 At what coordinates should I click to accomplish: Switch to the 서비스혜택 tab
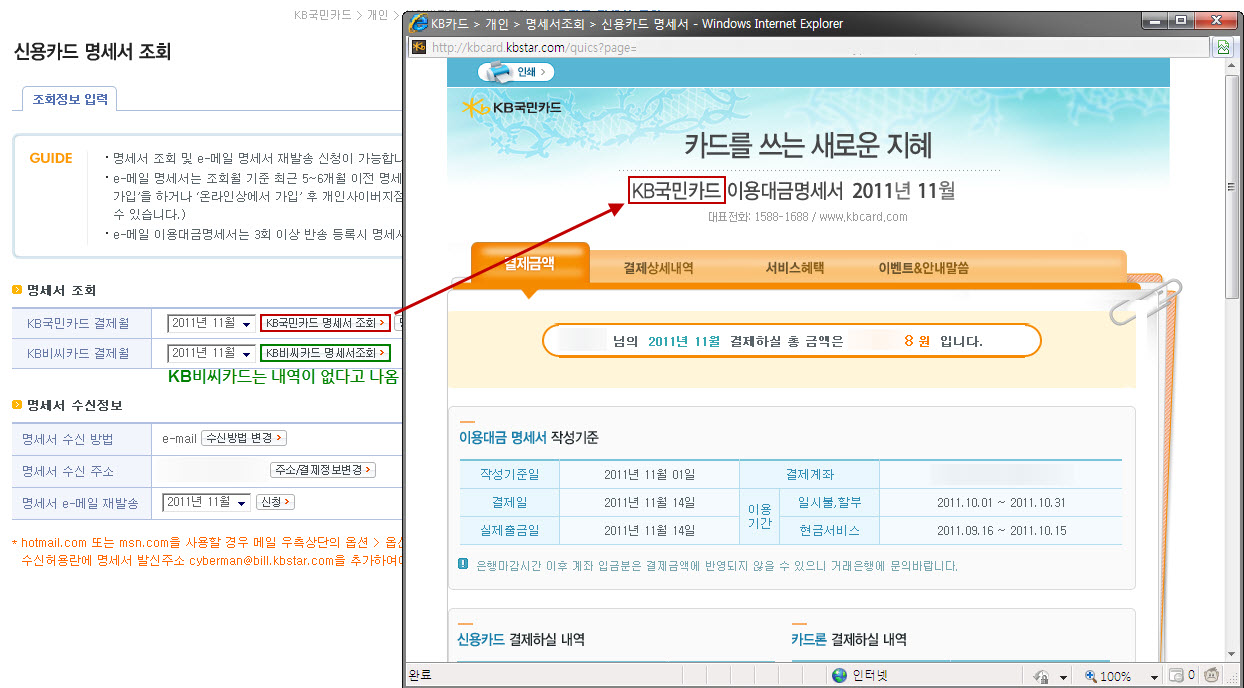(x=794, y=268)
